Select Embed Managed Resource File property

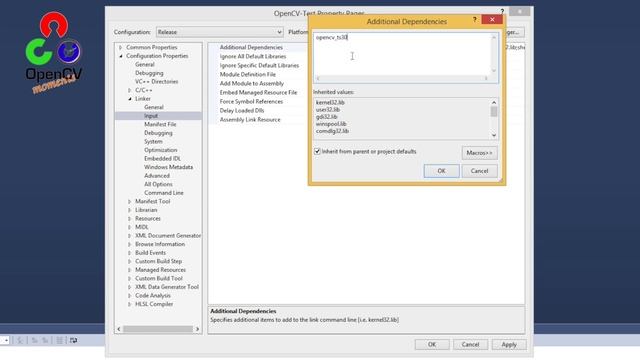coord(259,93)
